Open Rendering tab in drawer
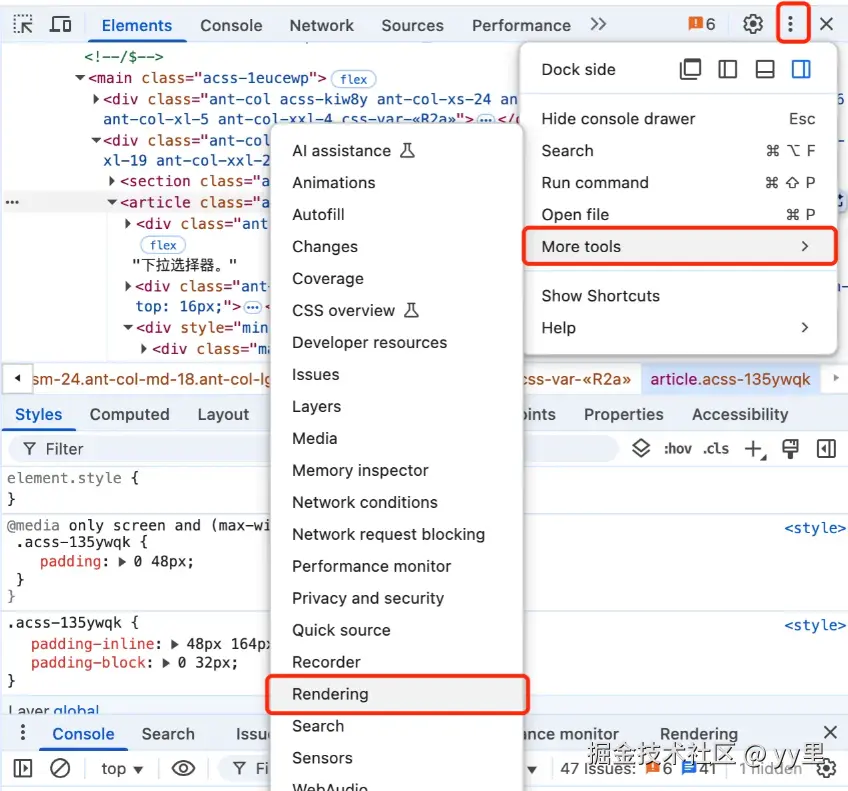848x791 pixels. [699, 734]
